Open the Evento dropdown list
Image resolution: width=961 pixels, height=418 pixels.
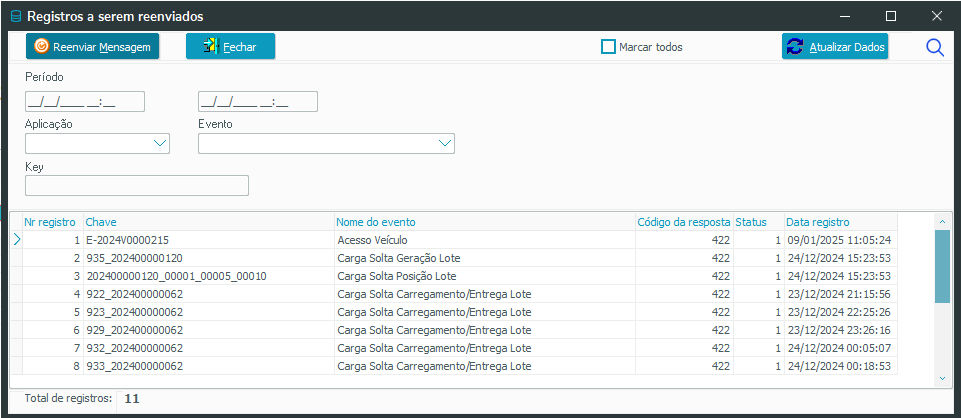tap(445, 144)
